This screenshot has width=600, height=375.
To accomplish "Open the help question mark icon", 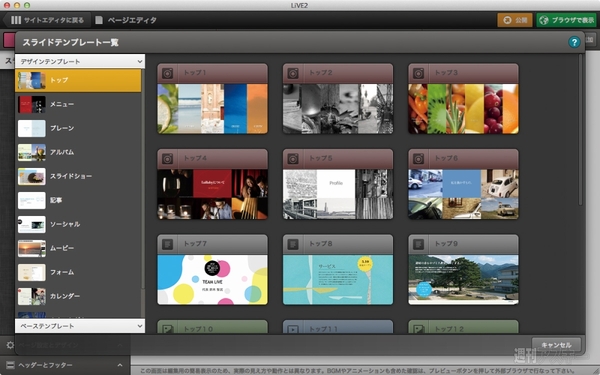I will (574, 42).
